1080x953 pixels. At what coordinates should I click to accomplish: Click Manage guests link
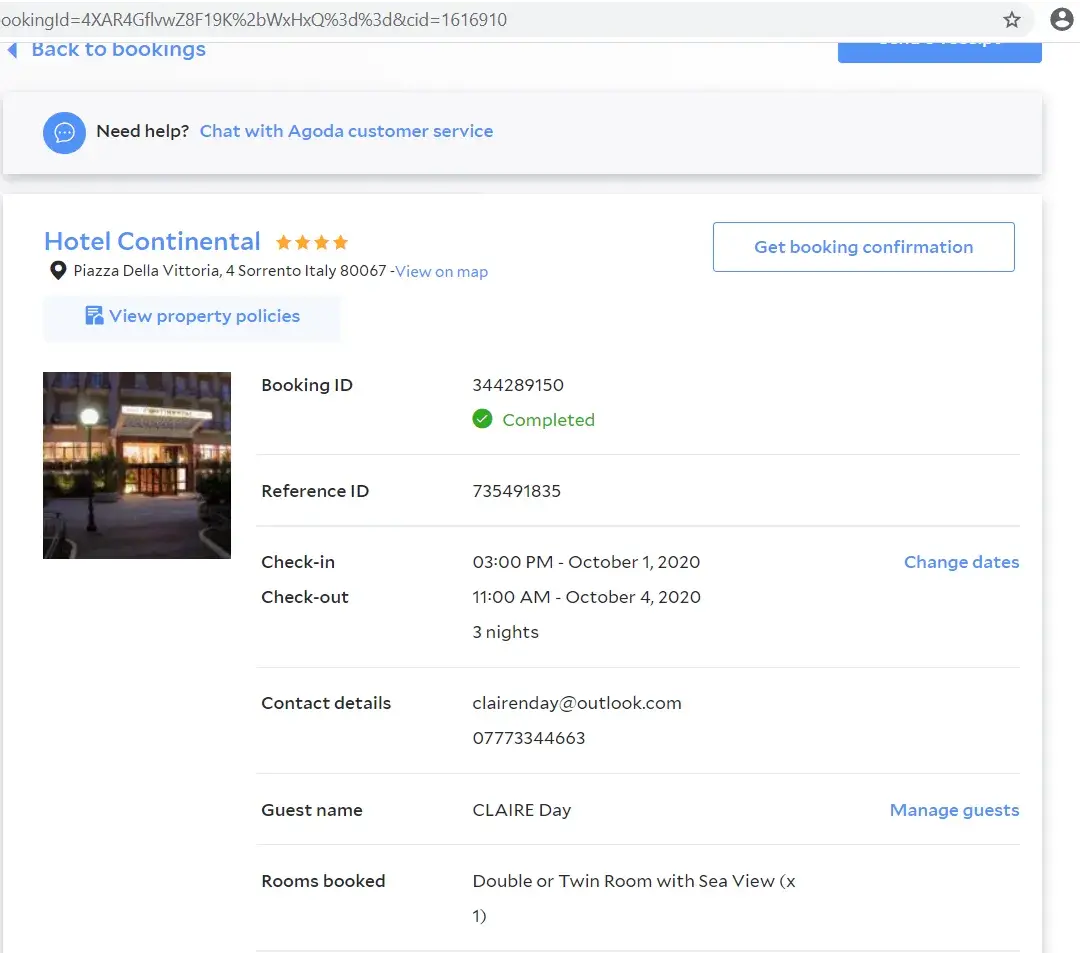(x=954, y=810)
